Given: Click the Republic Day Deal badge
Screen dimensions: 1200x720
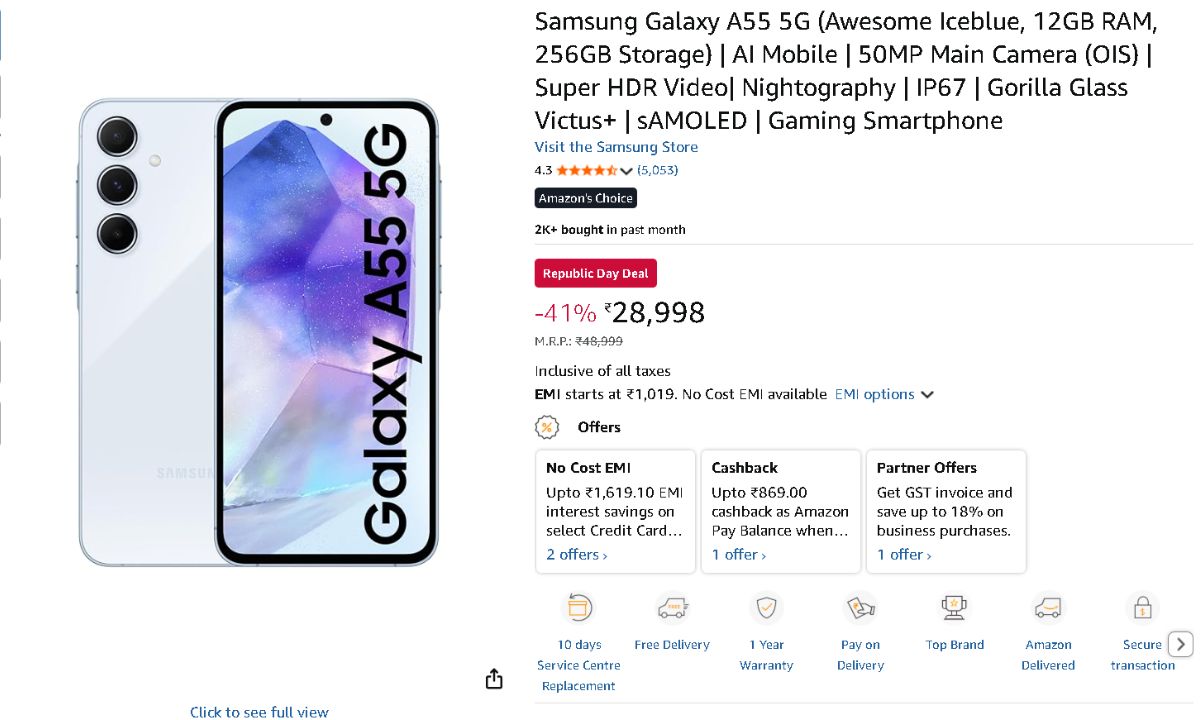Looking at the screenshot, I should click(595, 273).
